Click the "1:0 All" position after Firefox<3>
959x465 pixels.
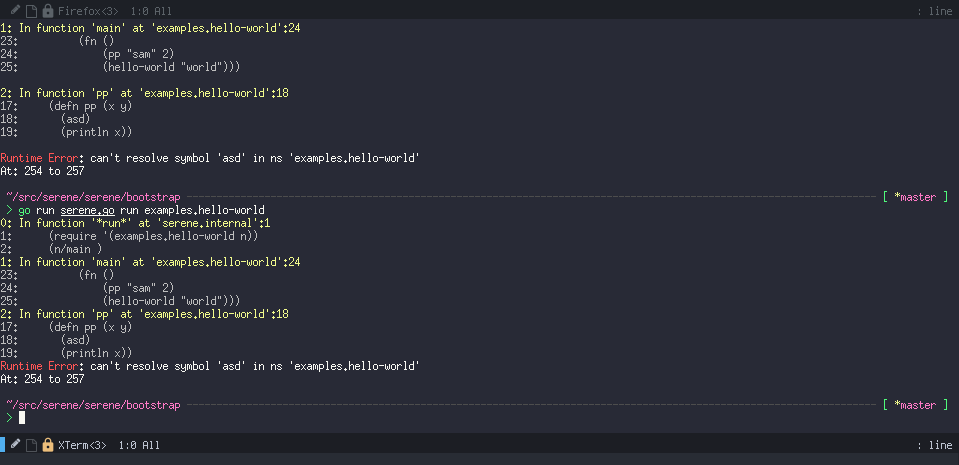pyautogui.click(x=151, y=11)
